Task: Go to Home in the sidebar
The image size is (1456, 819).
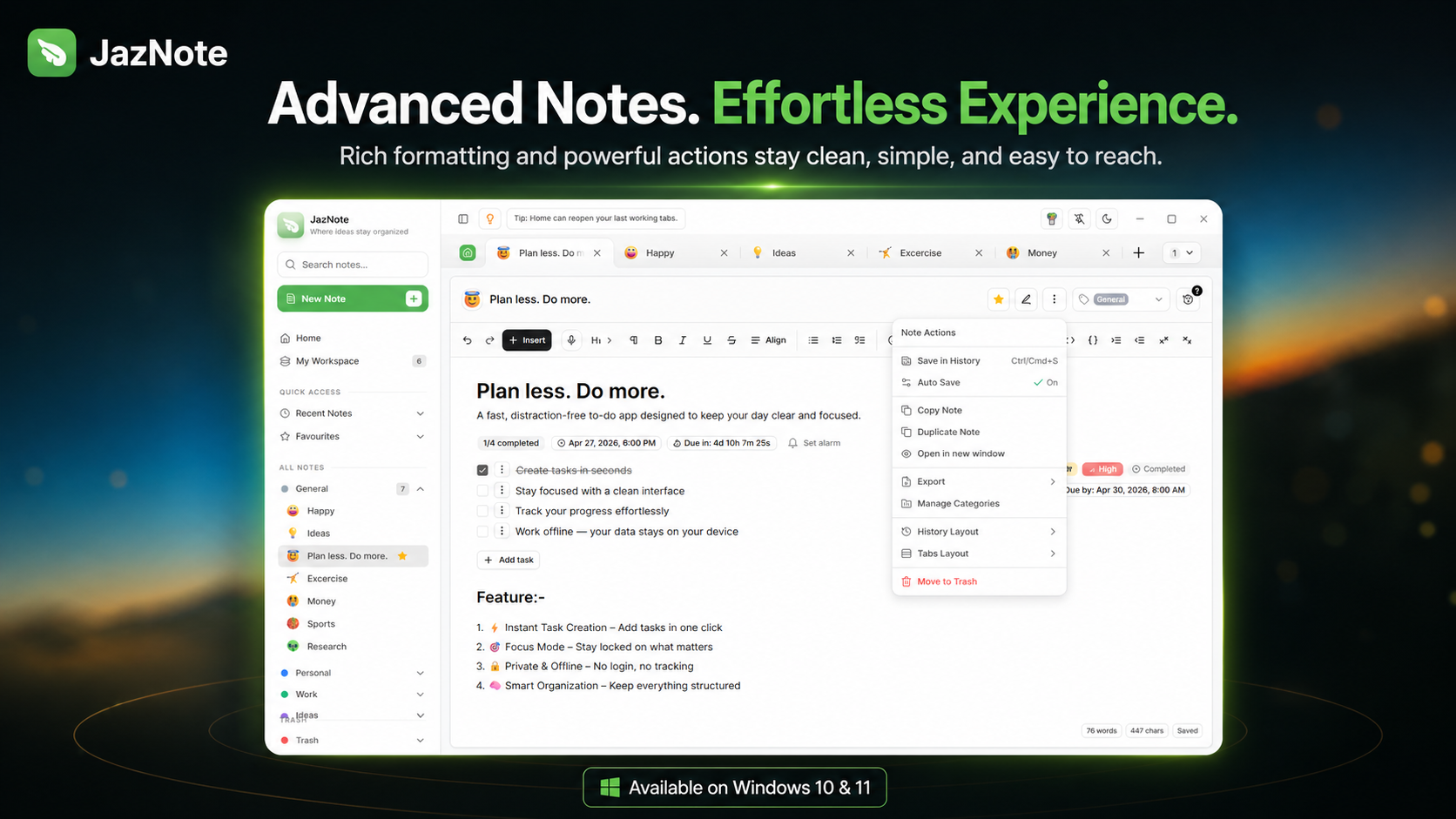Action: pos(353,338)
